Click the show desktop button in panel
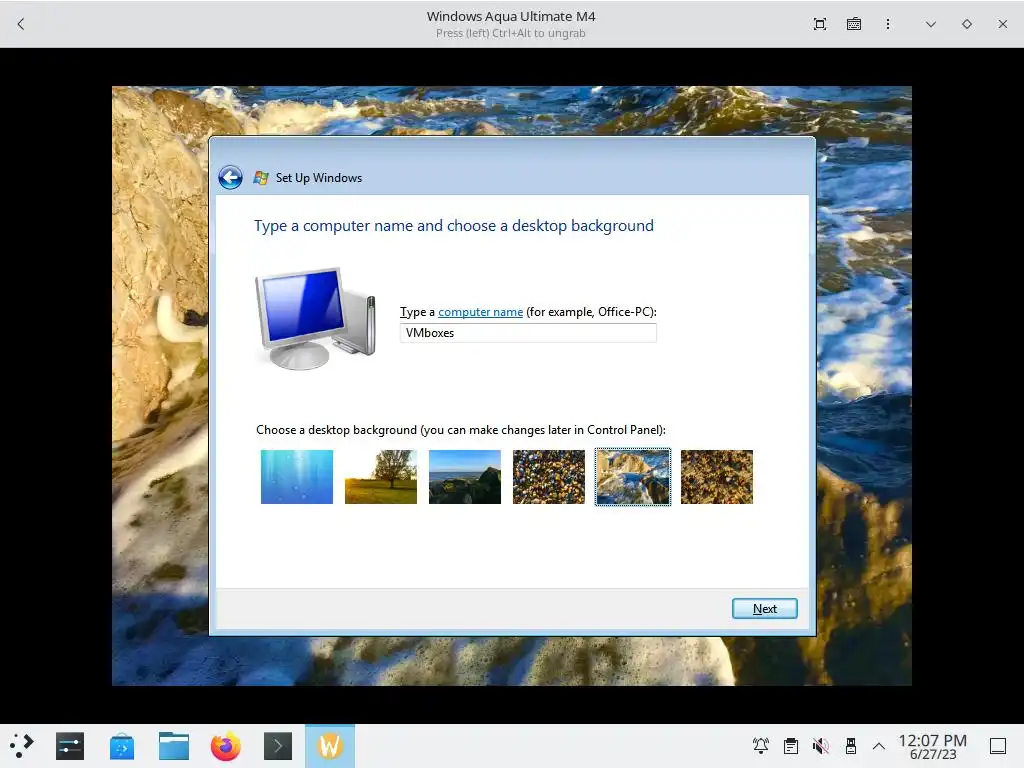The width and height of the screenshot is (1024, 768). pos(998,746)
